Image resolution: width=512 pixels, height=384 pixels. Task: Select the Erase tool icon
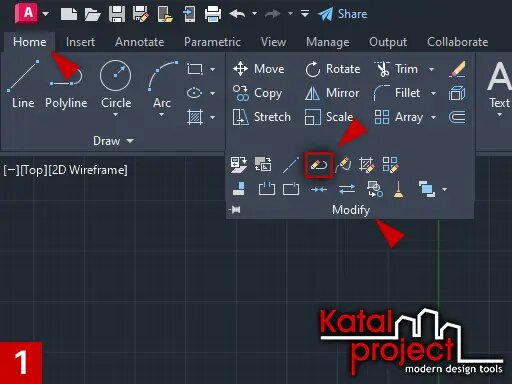(x=457, y=69)
